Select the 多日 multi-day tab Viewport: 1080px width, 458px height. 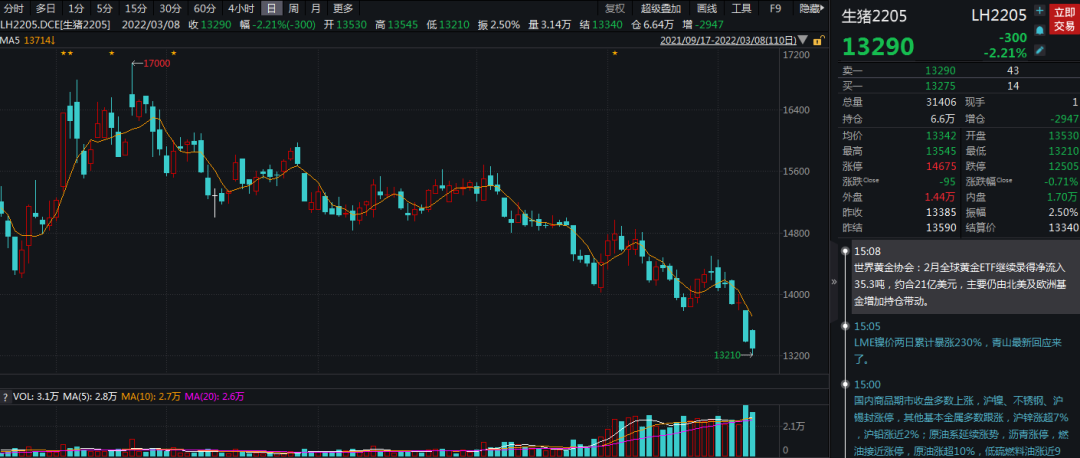pos(45,9)
